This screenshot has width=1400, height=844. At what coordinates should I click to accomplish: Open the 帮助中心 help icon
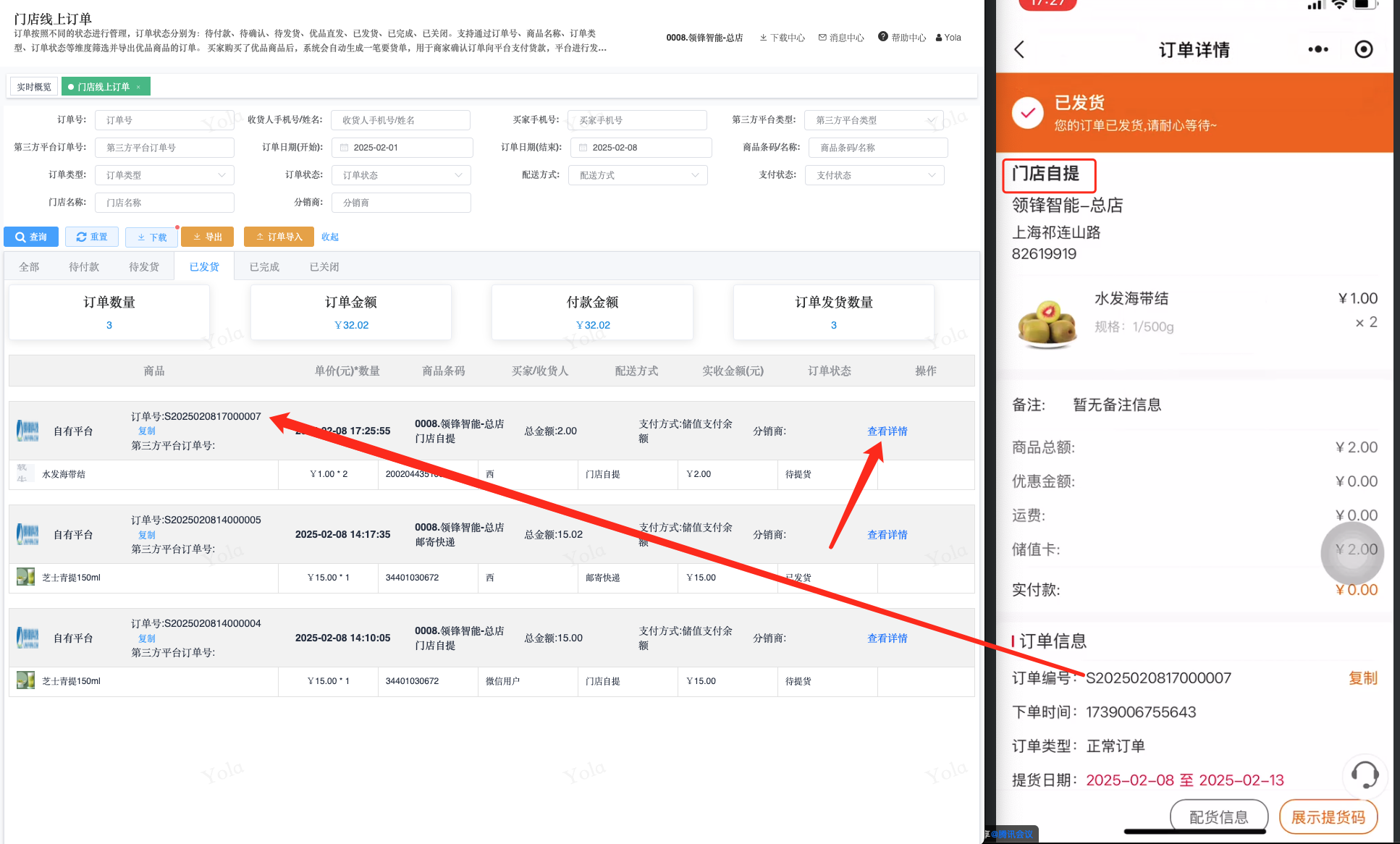click(883, 37)
